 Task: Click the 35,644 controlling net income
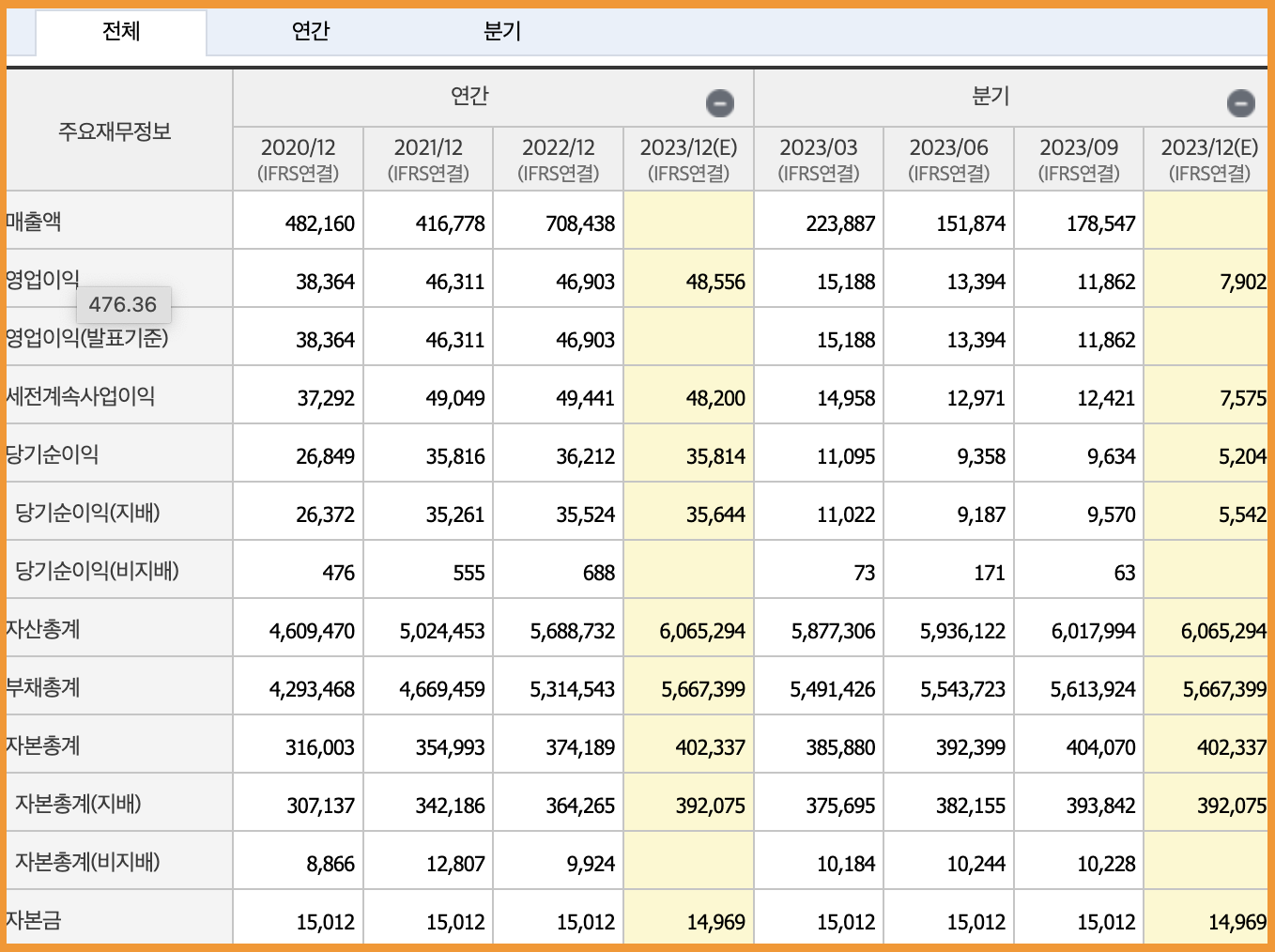(x=715, y=514)
